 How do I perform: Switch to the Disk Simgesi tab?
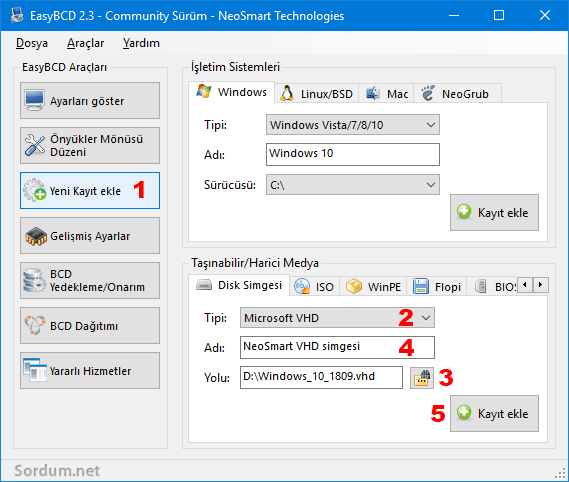pyautogui.click(x=239, y=285)
